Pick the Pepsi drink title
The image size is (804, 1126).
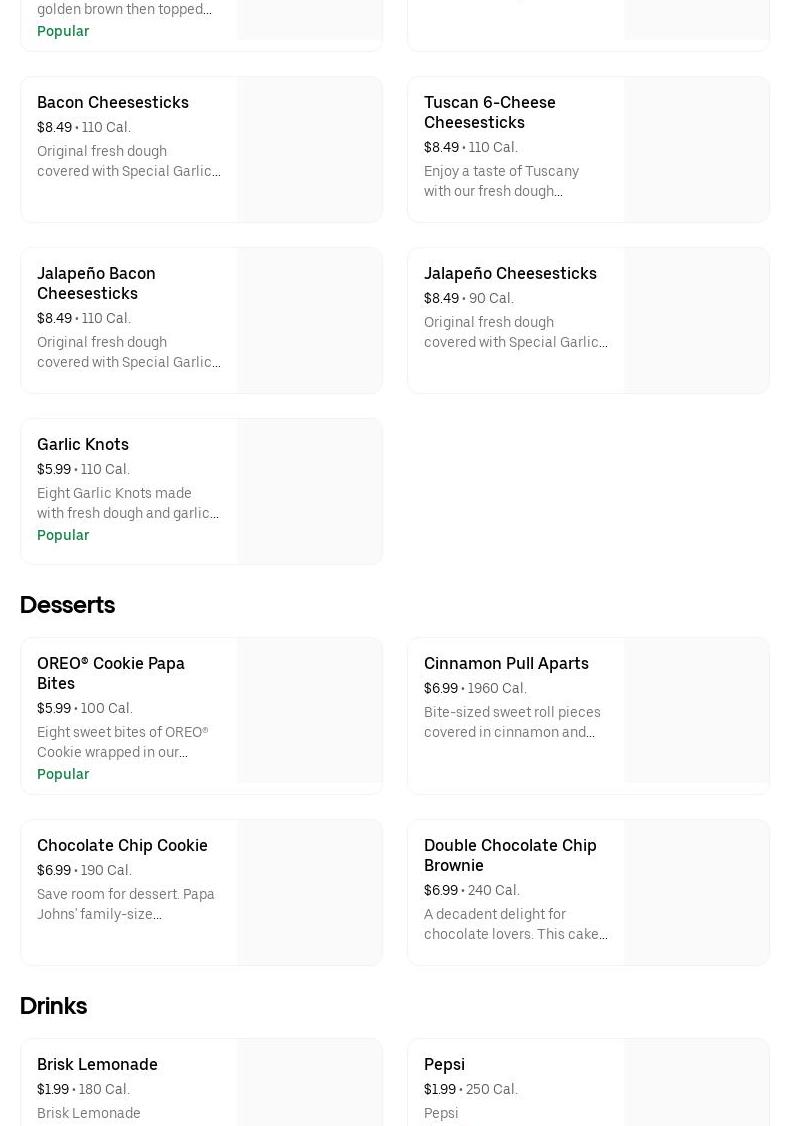[x=444, y=1064]
